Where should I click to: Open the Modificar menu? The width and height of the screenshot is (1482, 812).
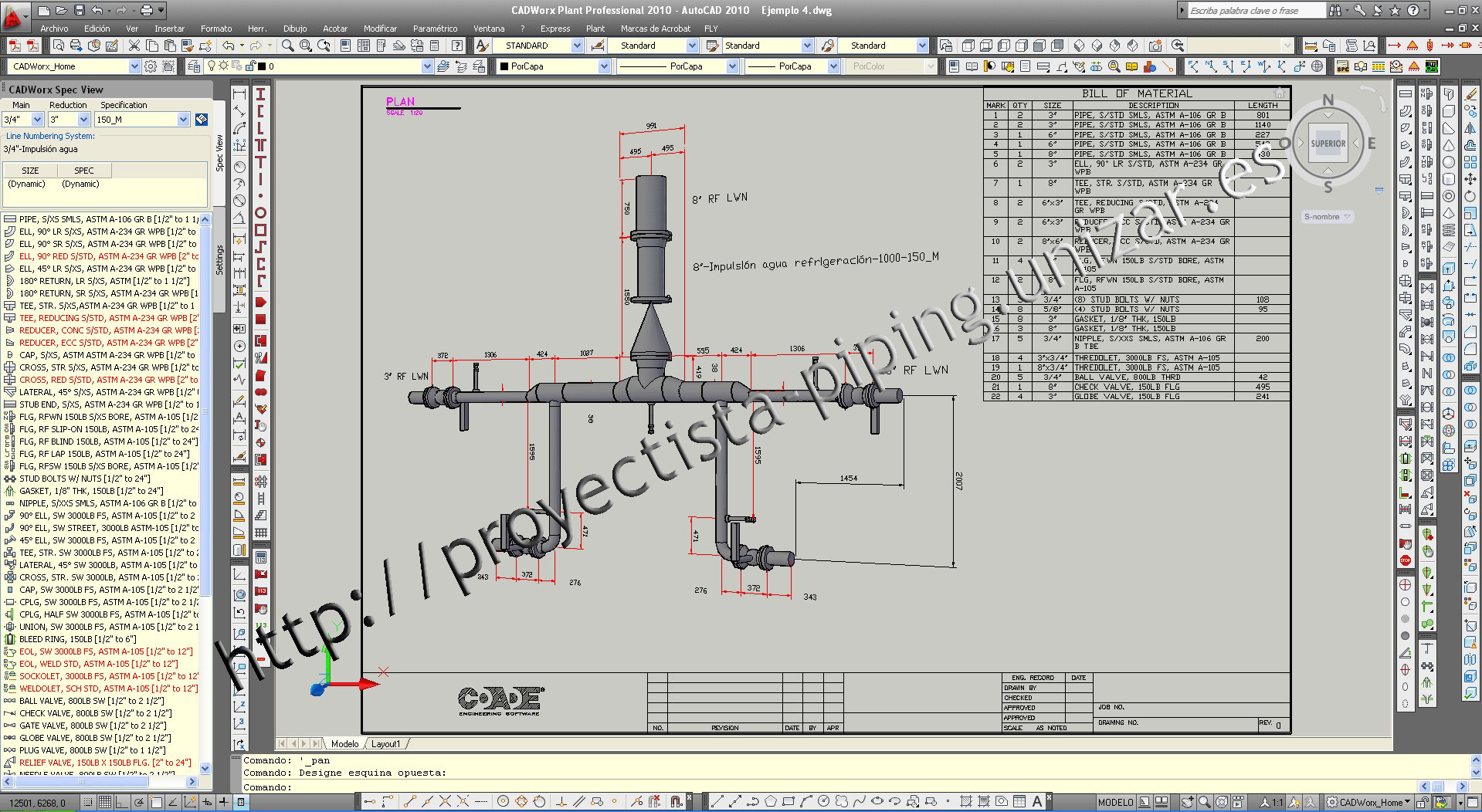point(380,29)
